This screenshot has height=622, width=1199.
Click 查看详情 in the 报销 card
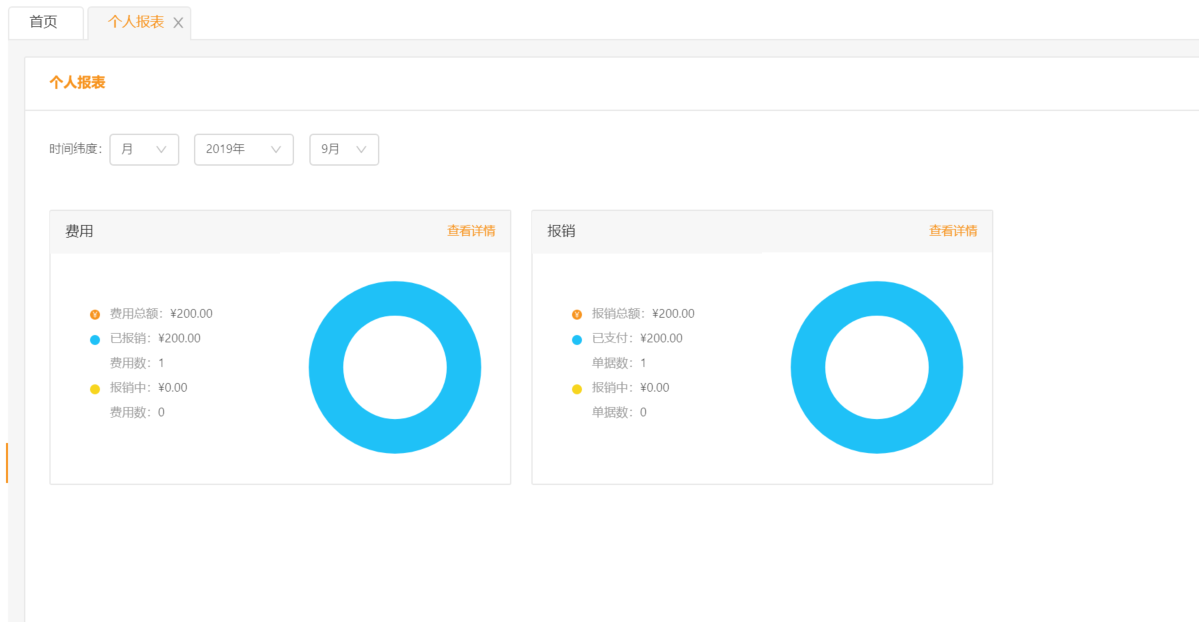point(952,231)
